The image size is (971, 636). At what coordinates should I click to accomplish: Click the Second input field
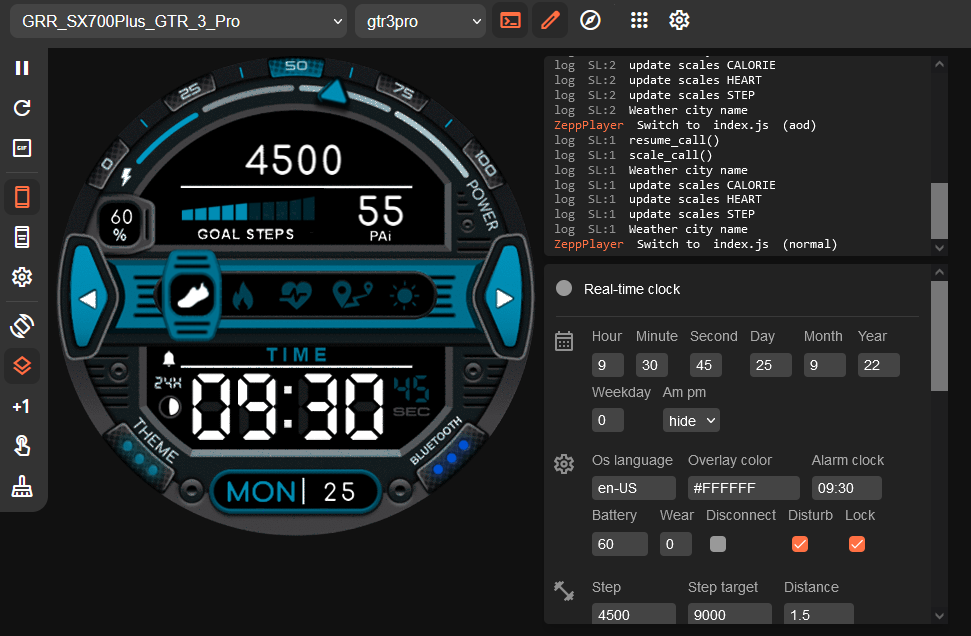706,365
